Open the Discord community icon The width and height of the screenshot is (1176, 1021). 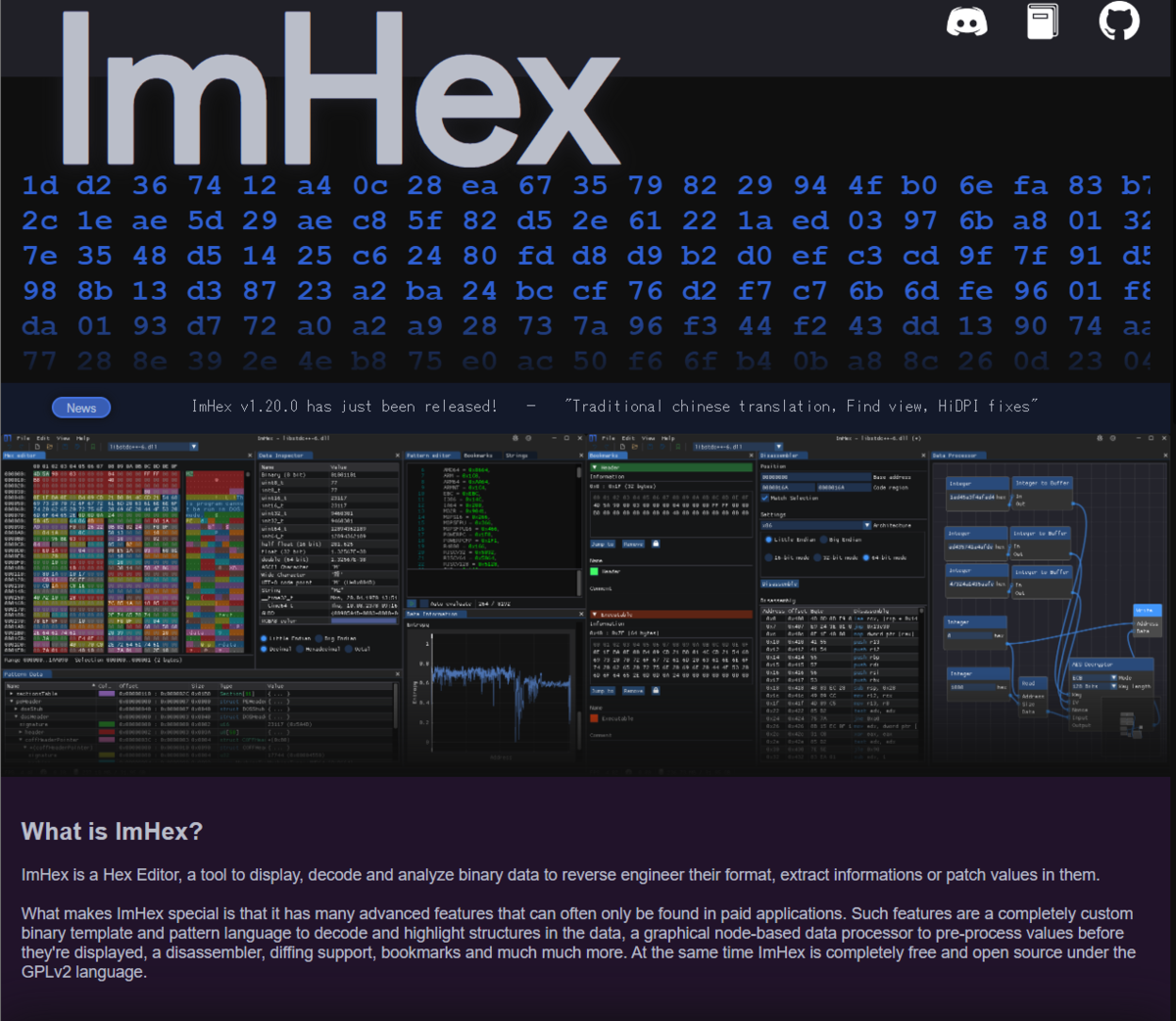point(966,21)
